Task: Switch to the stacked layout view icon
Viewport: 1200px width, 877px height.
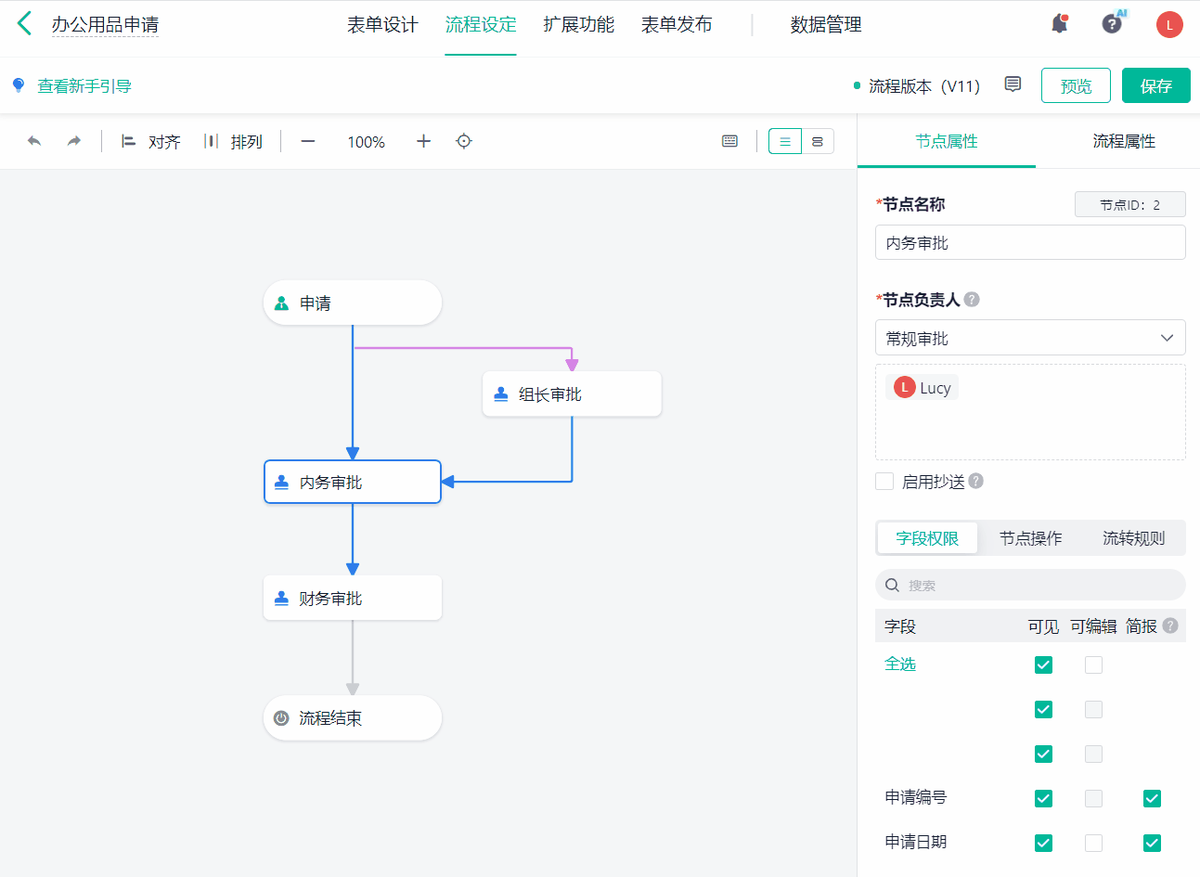Action: tap(817, 142)
